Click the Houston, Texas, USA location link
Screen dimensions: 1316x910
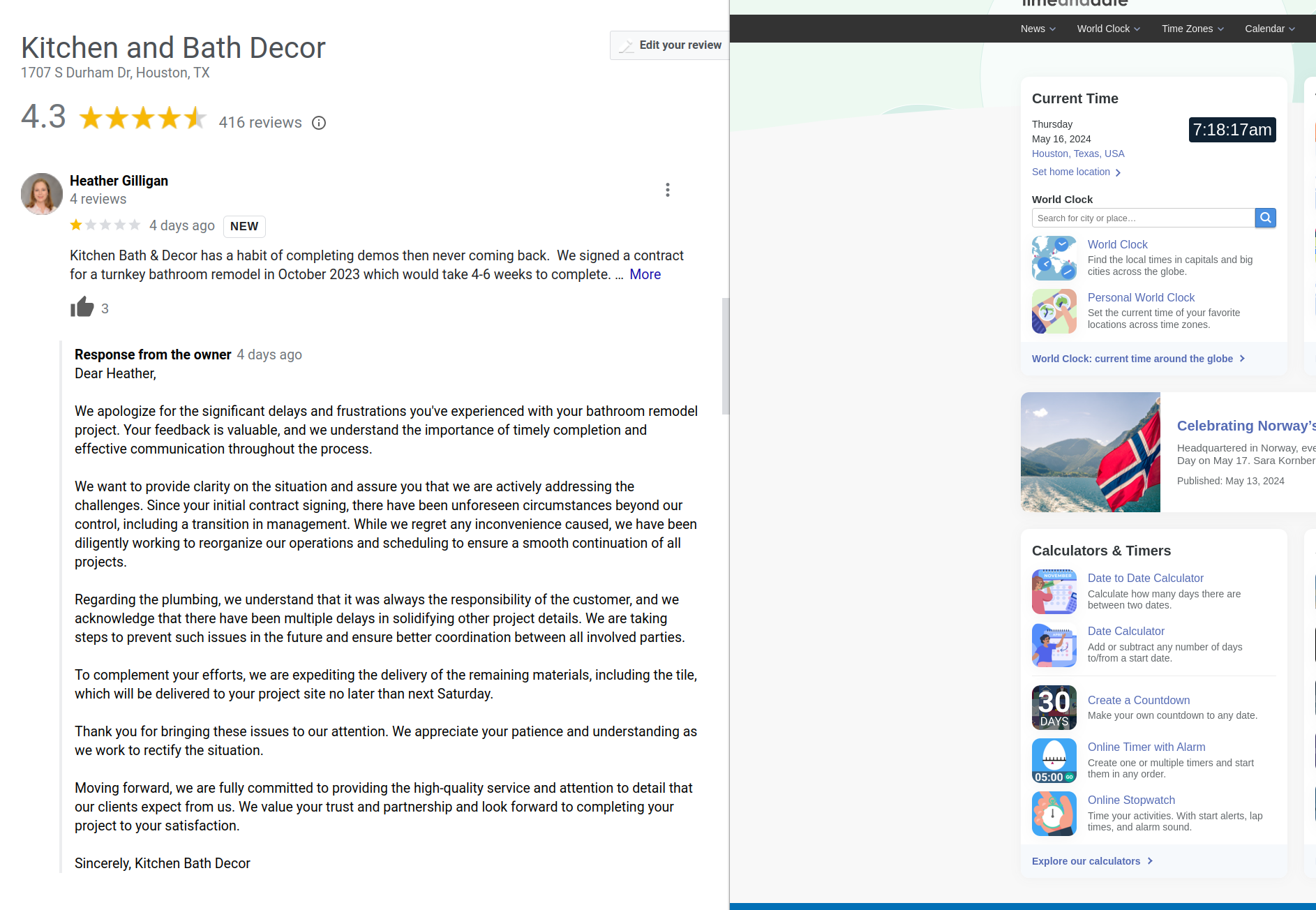[1078, 154]
